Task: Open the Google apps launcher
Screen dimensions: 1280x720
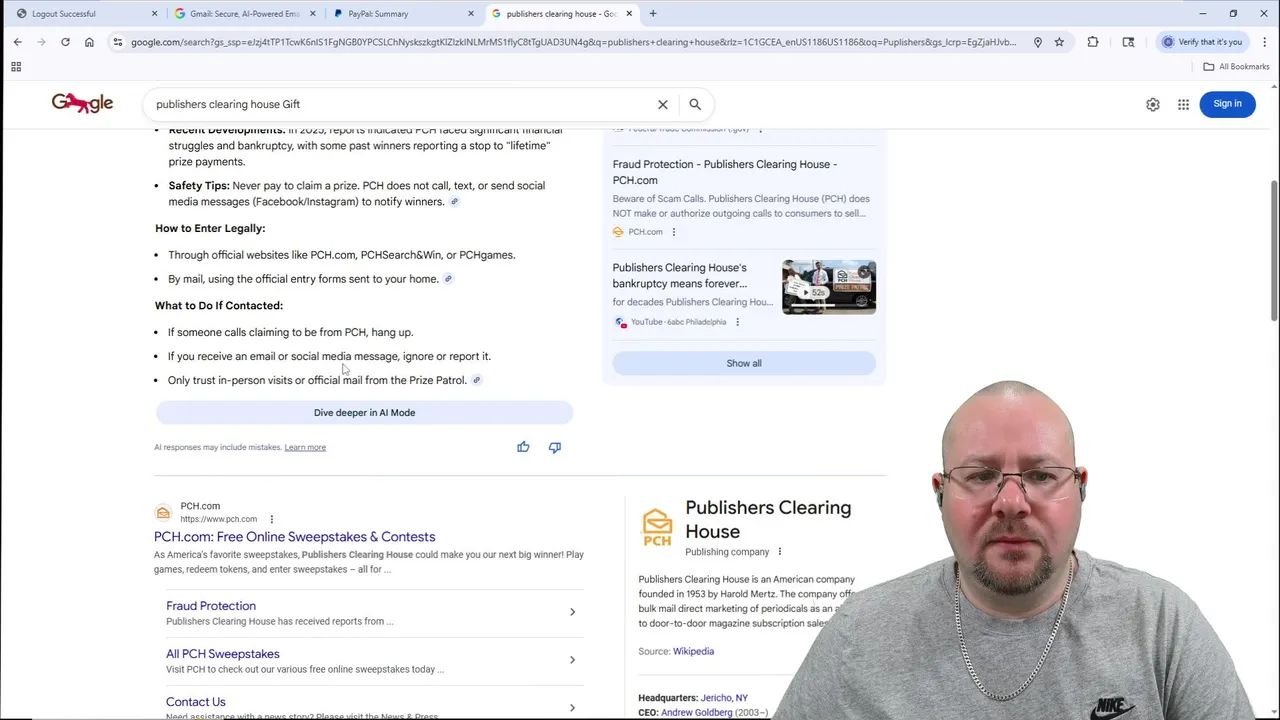Action: 1183,104
